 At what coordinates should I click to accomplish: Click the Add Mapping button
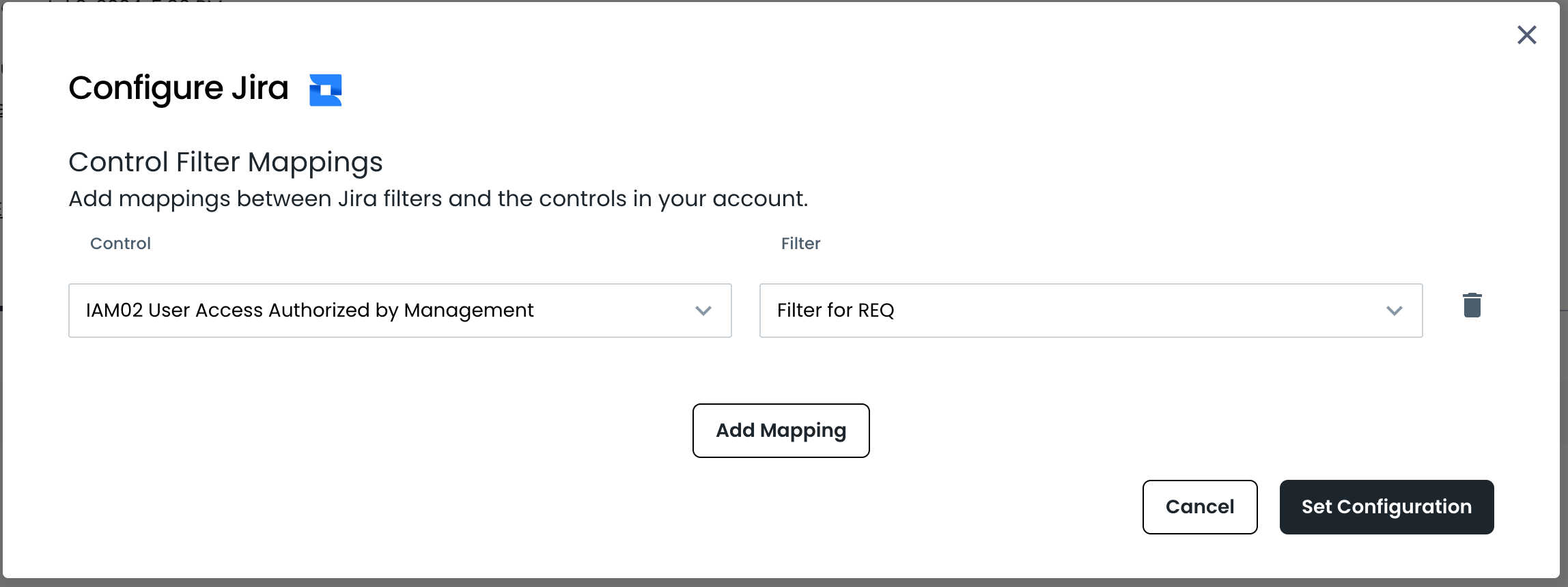(x=781, y=431)
